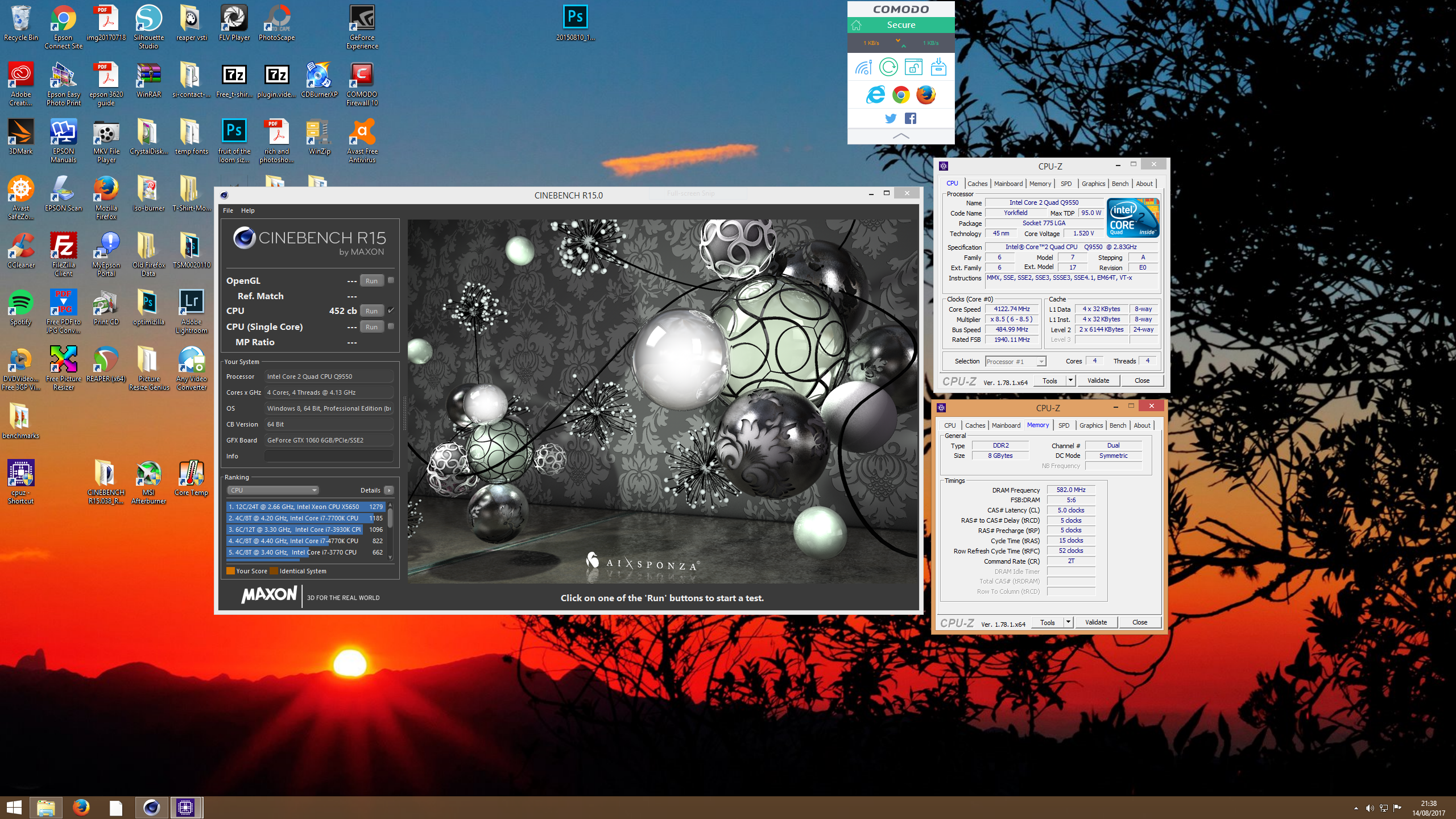Click the Identical System brown swatch
This screenshot has height=819, width=1456.
[274, 571]
